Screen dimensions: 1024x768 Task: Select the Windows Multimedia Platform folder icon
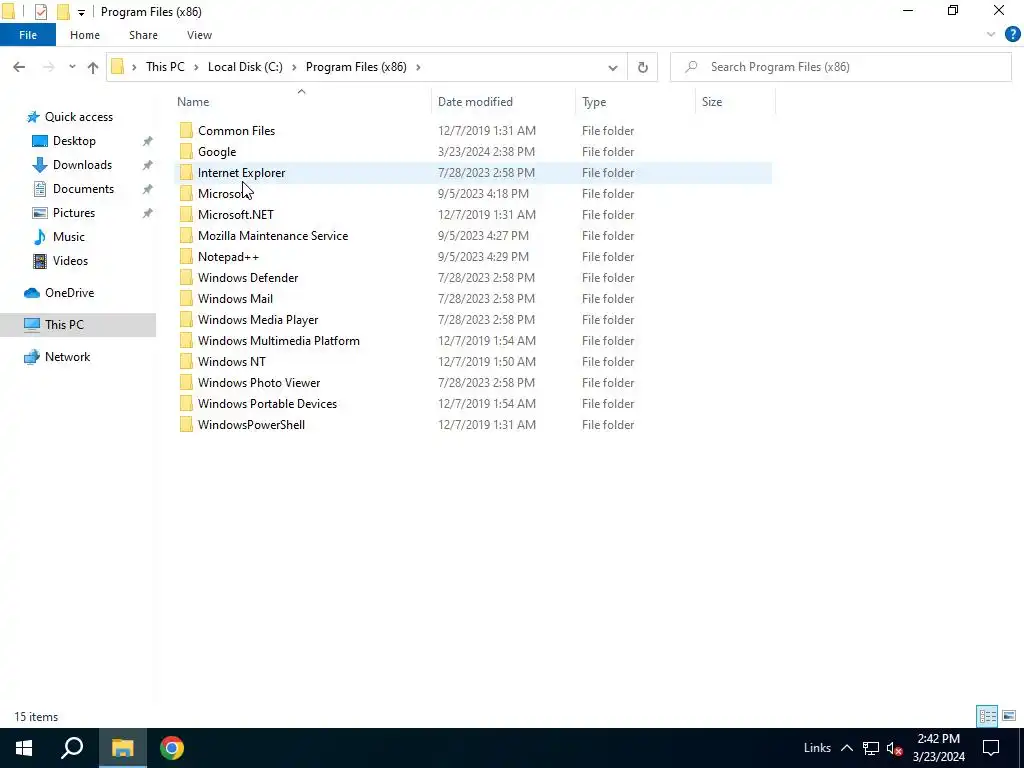[x=186, y=340]
